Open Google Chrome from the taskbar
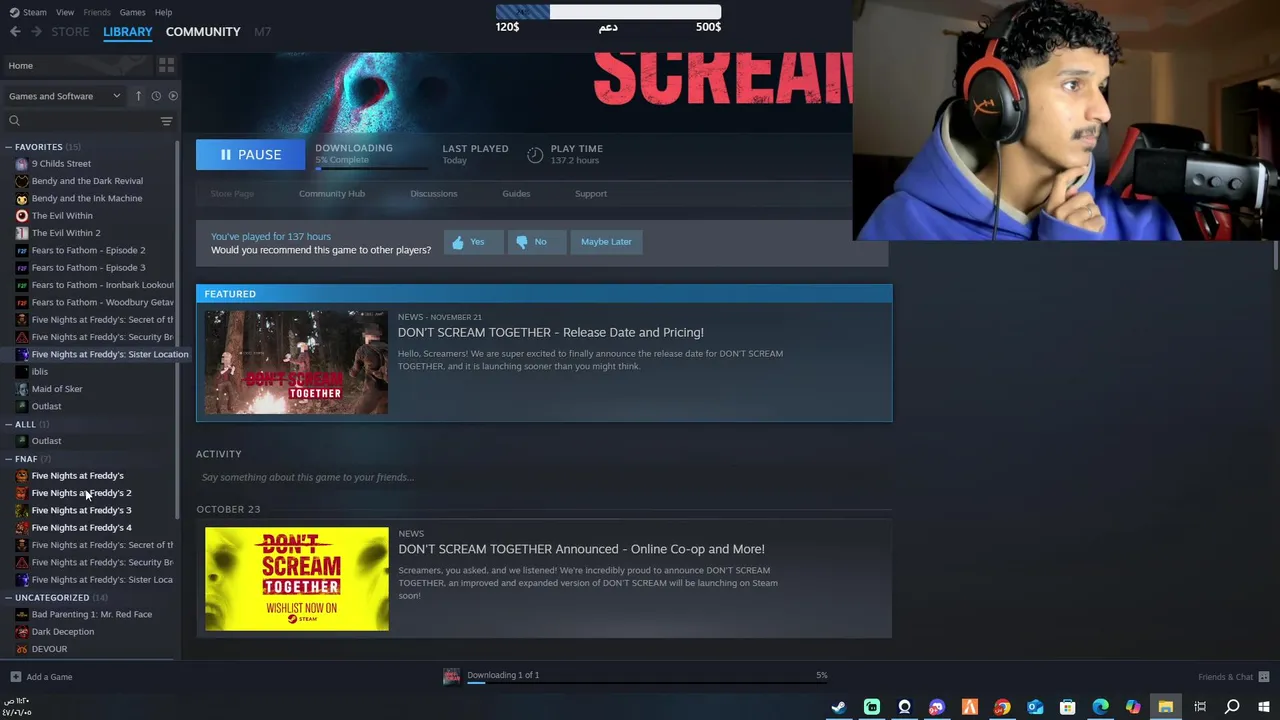 click(1002, 707)
